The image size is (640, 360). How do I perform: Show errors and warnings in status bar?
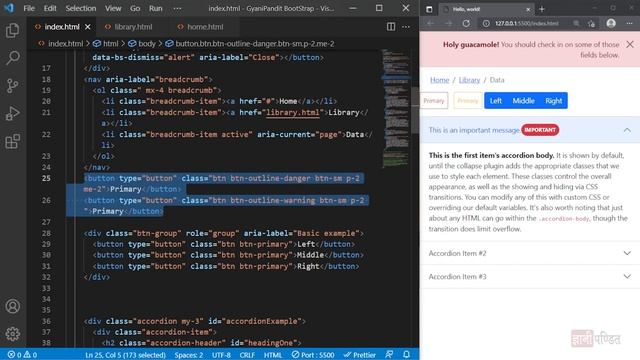(x=22, y=355)
